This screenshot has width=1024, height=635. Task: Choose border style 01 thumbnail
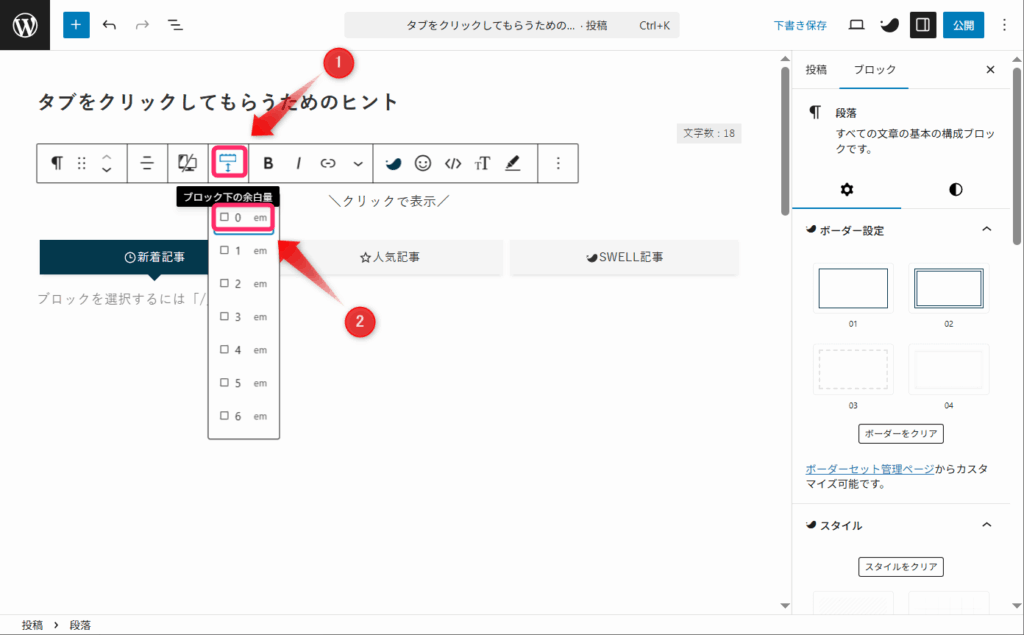click(x=853, y=288)
